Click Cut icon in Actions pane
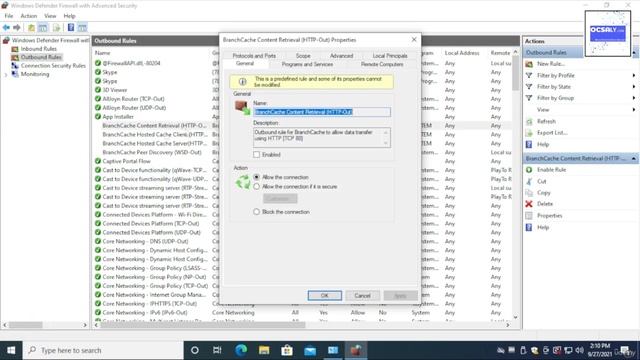The height and width of the screenshot is (360, 640). point(529,181)
